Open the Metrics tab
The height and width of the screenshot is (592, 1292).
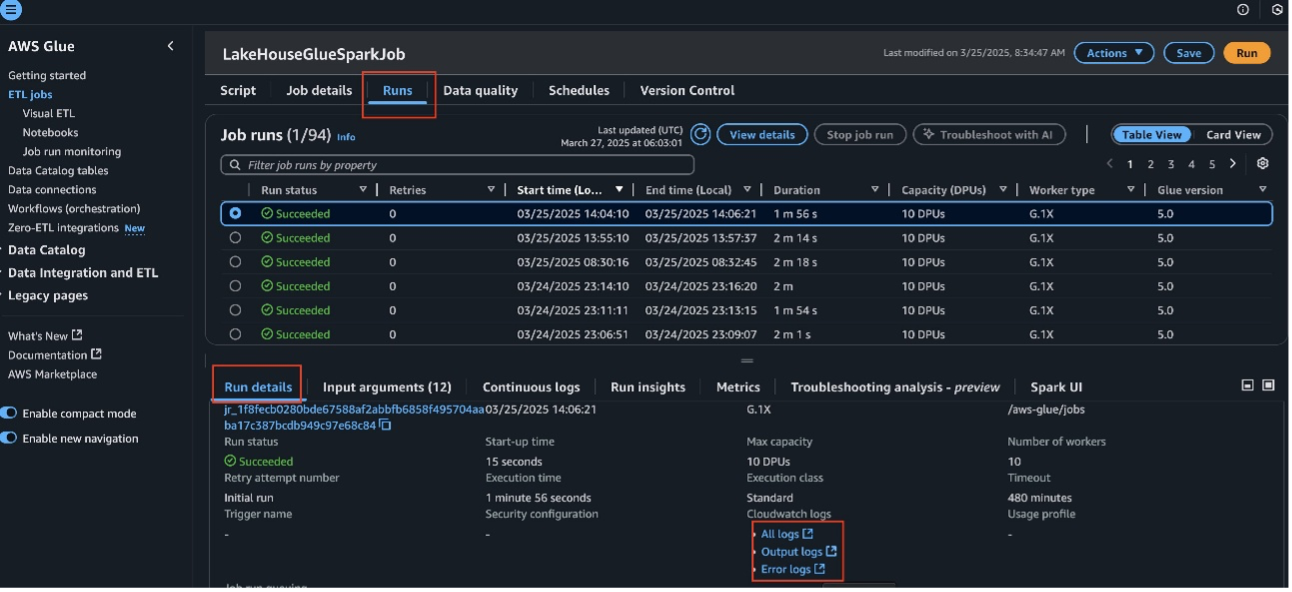click(738, 387)
